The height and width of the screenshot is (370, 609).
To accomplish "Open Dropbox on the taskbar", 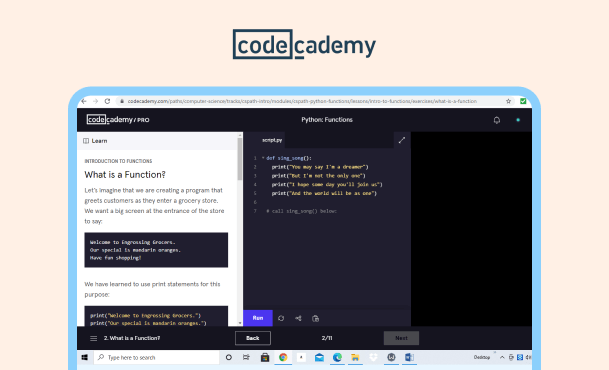I will click(373, 357).
